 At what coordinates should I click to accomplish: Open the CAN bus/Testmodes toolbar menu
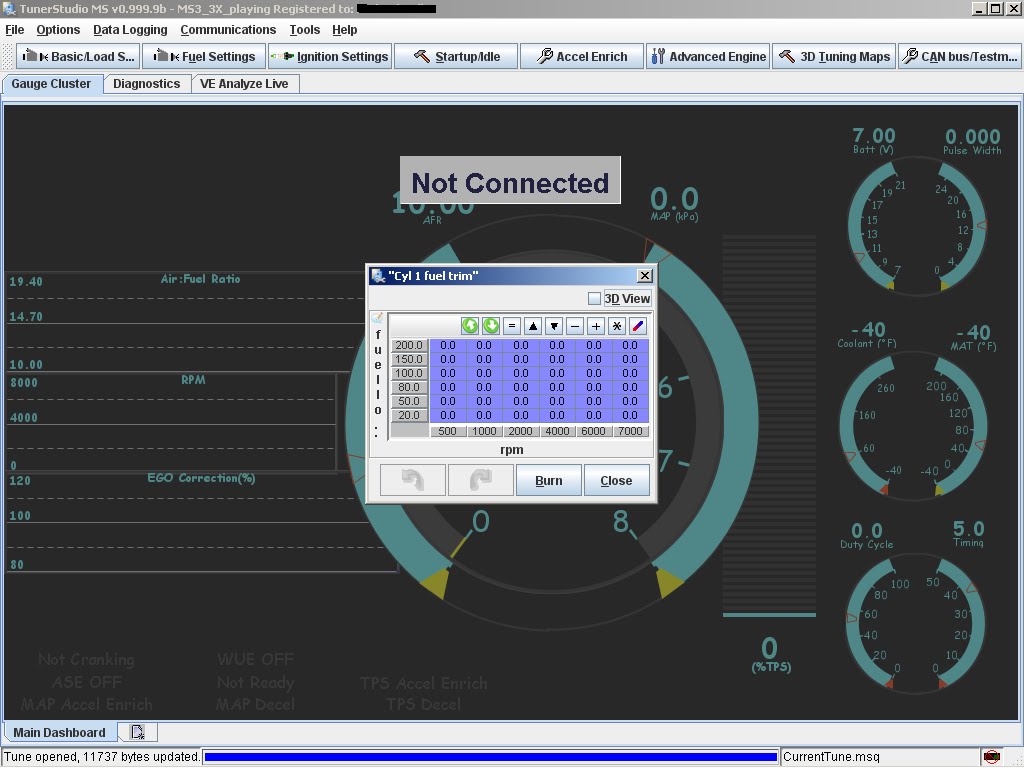(960, 56)
